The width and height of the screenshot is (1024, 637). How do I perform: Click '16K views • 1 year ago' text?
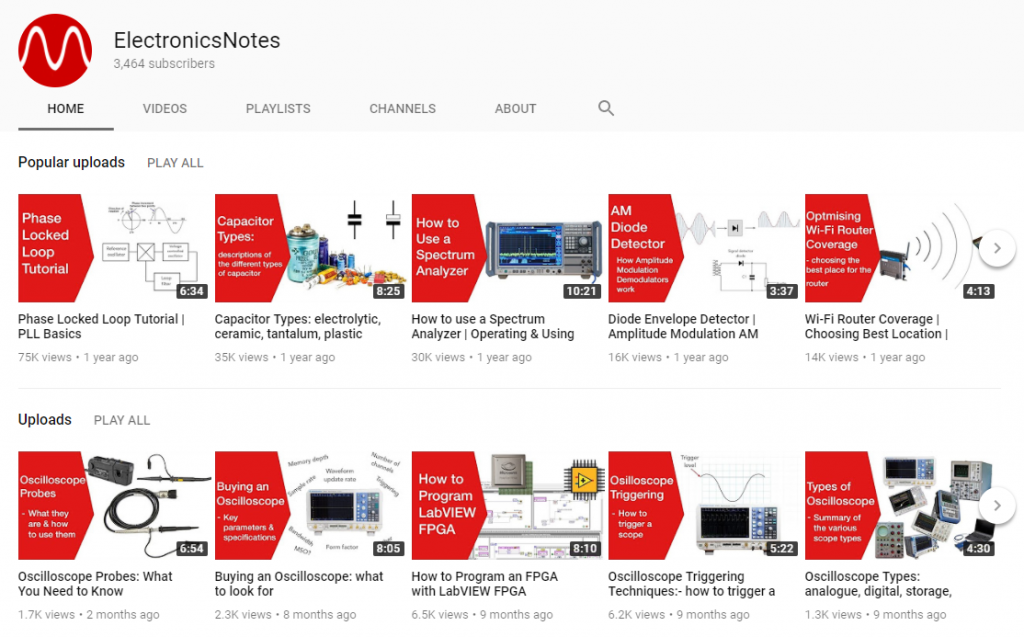coord(668,357)
